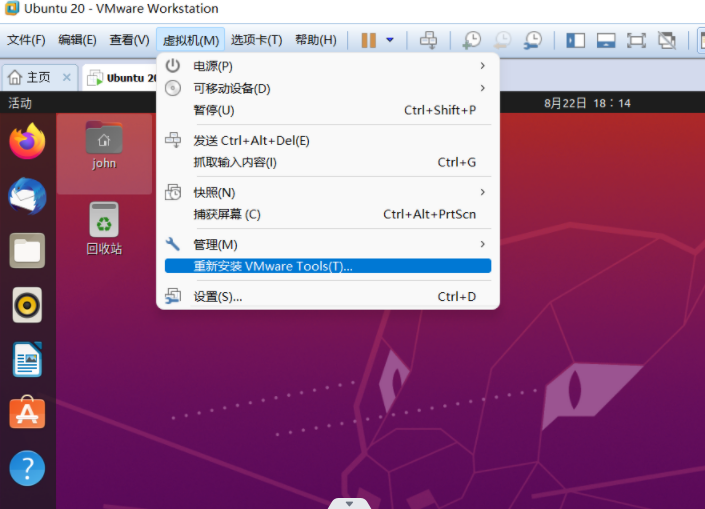This screenshot has width=705, height=509.
Task: Open the clock showing 8月22日 18:14
Action: tap(587, 103)
